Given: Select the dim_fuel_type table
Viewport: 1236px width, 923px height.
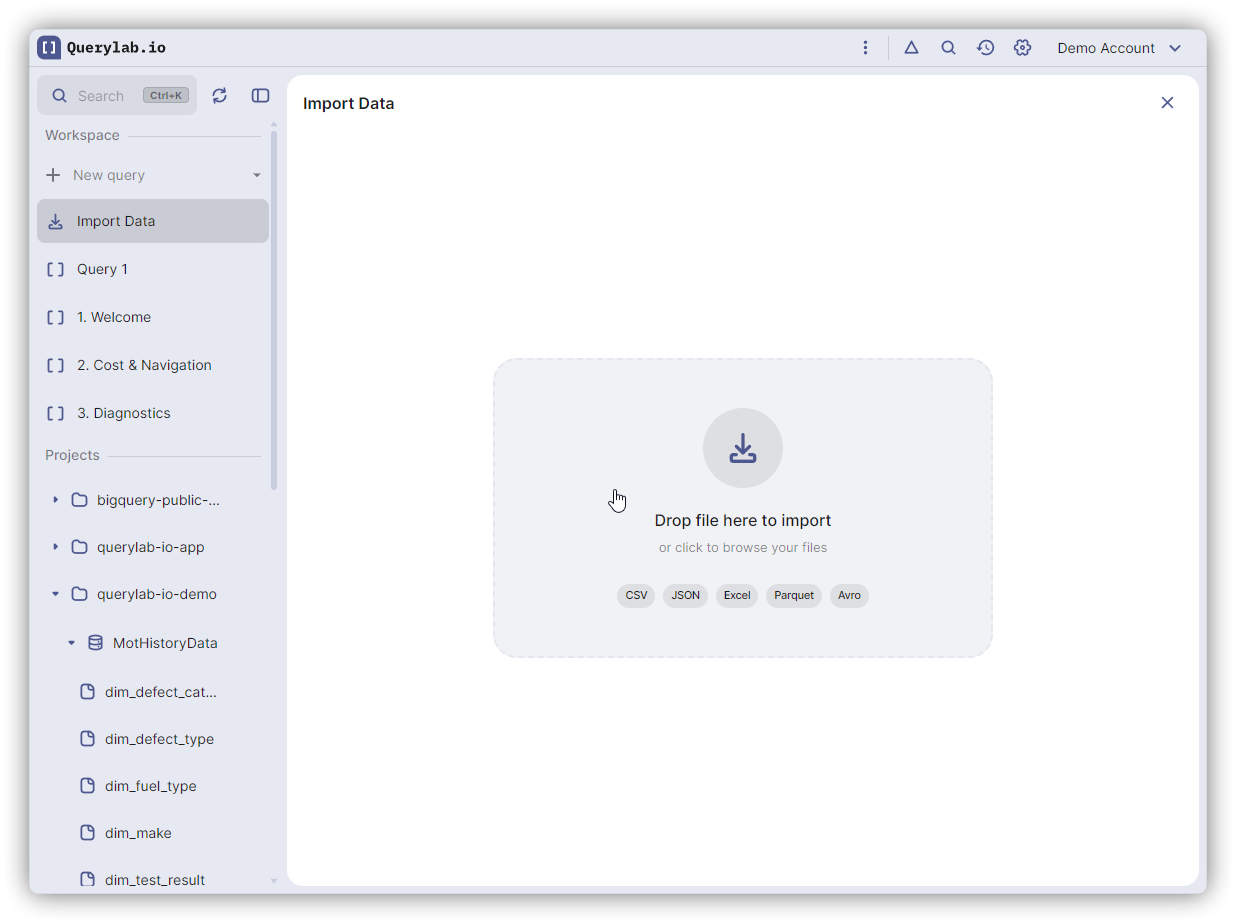Looking at the screenshot, I should click(150, 786).
